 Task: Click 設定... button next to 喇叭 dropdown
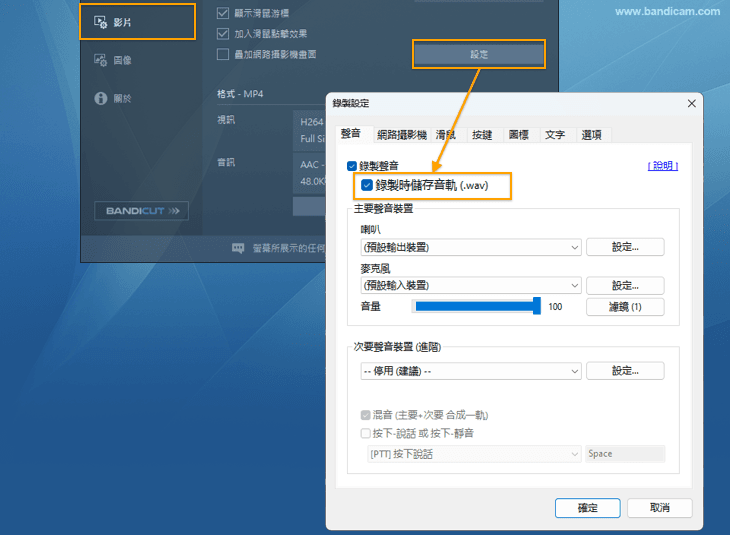pyautogui.click(x=625, y=247)
